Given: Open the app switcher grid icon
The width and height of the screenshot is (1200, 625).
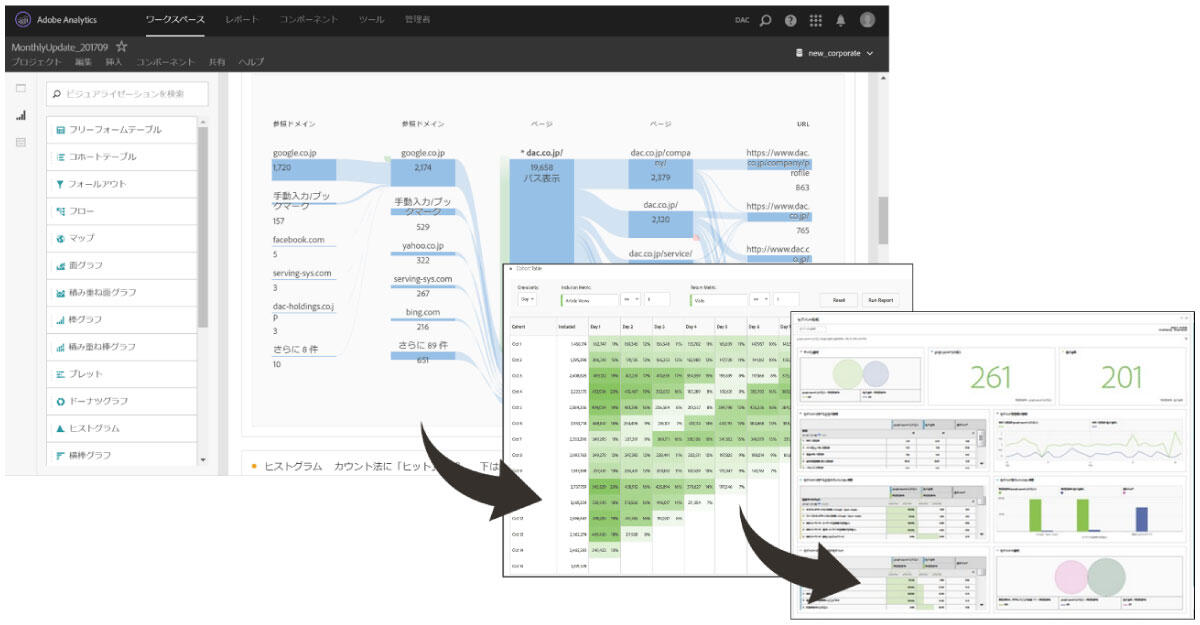Looking at the screenshot, I should coord(816,20).
